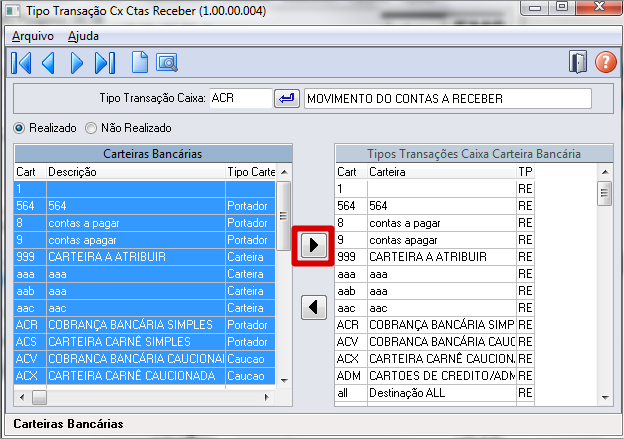Go to first record in toolbar

click(x=21, y=63)
